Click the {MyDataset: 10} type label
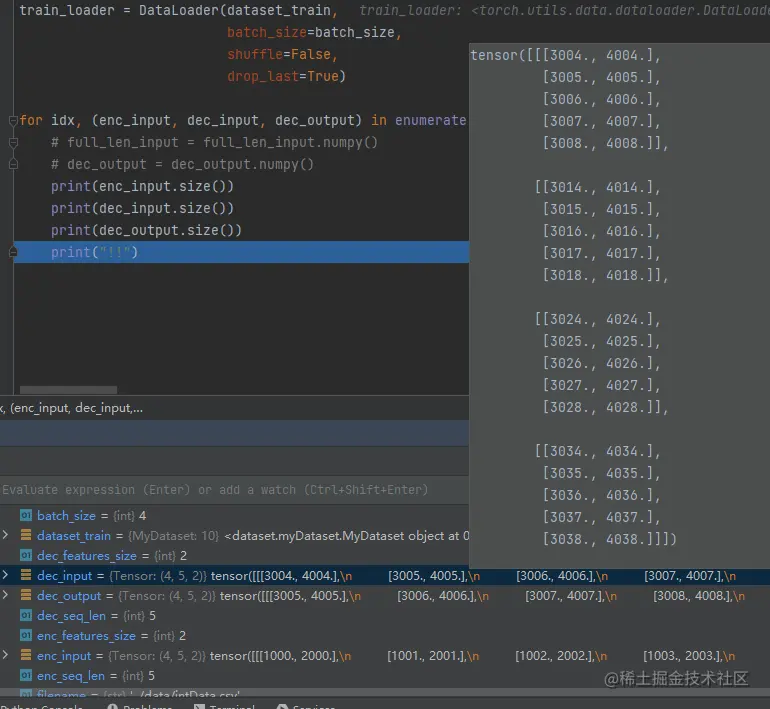Viewport: 770px width, 709px height. point(173,536)
